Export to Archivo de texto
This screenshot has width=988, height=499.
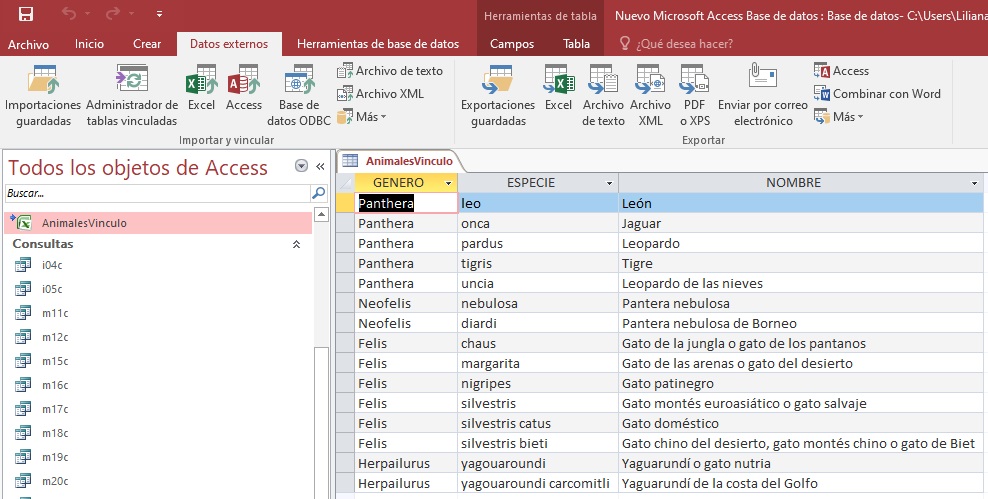coord(603,96)
